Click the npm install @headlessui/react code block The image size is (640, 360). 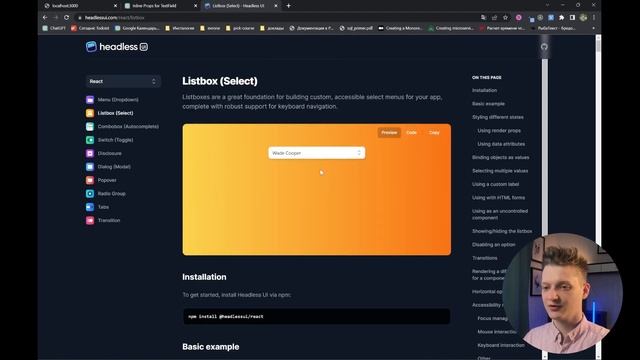click(x=316, y=316)
